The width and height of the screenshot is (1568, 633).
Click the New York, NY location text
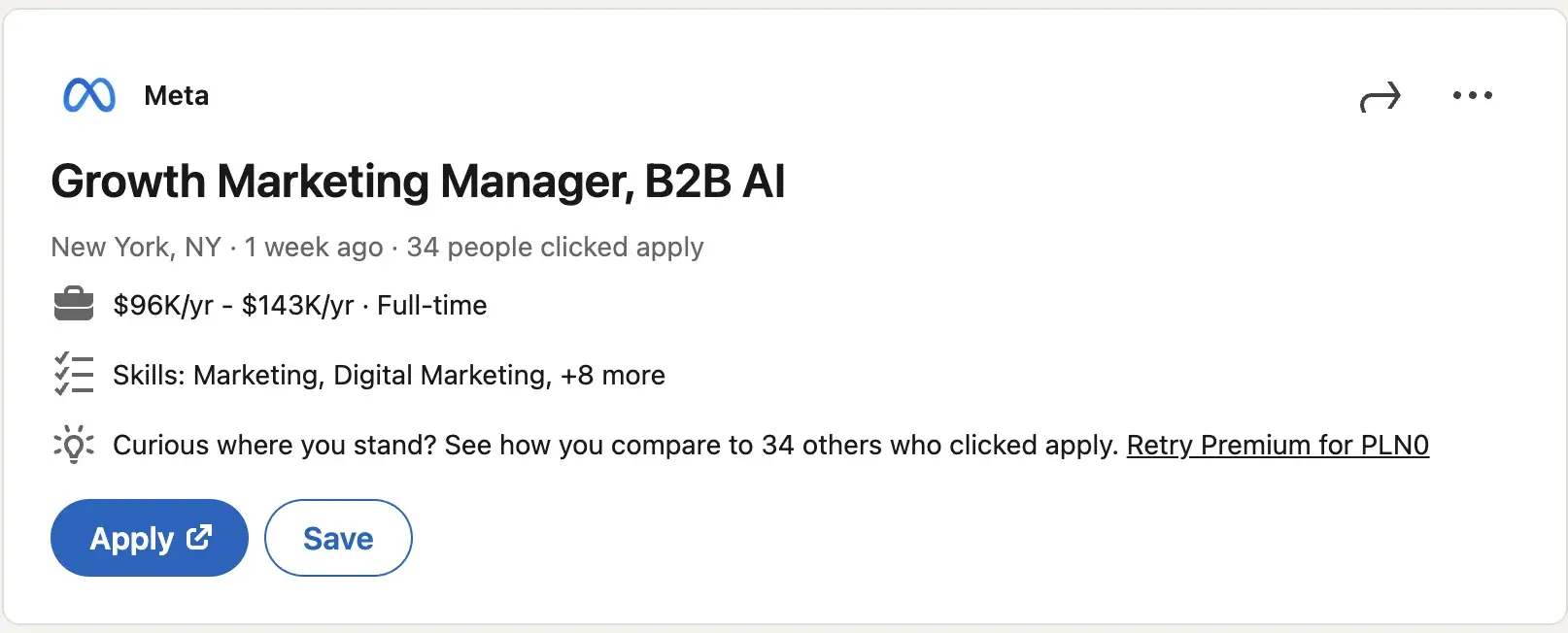(x=136, y=247)
